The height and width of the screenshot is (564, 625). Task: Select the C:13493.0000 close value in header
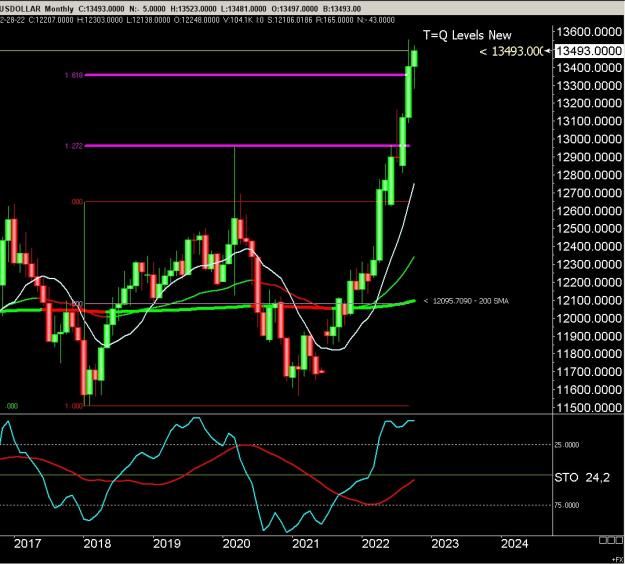coord(101,8)
